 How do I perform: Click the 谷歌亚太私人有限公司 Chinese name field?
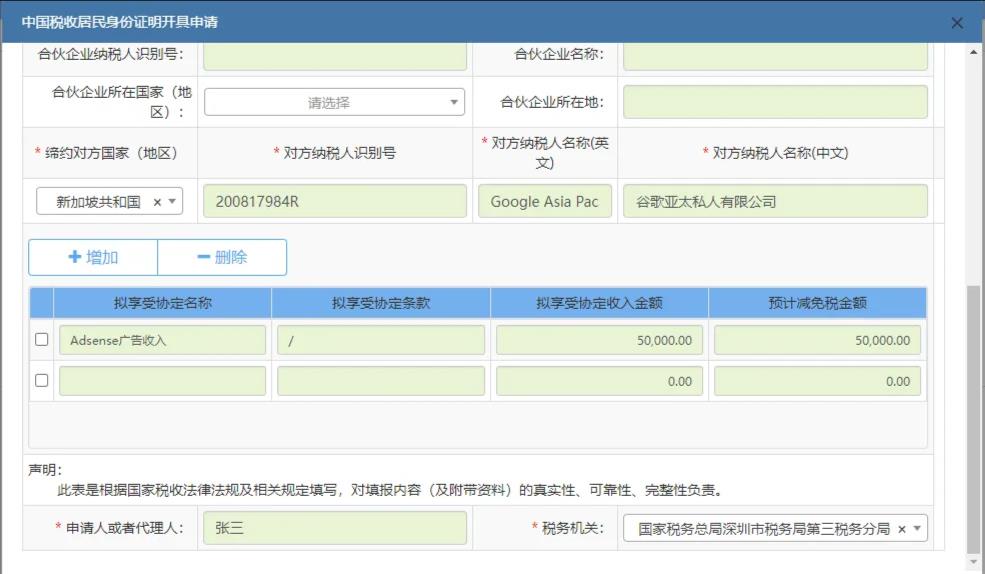[775, 201]
